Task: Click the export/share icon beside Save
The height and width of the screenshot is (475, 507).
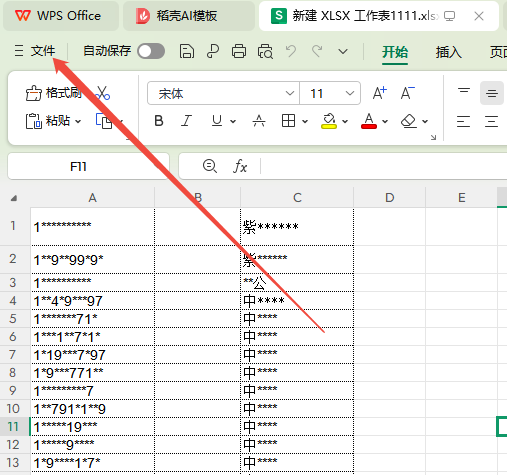Action: (213, 52)
